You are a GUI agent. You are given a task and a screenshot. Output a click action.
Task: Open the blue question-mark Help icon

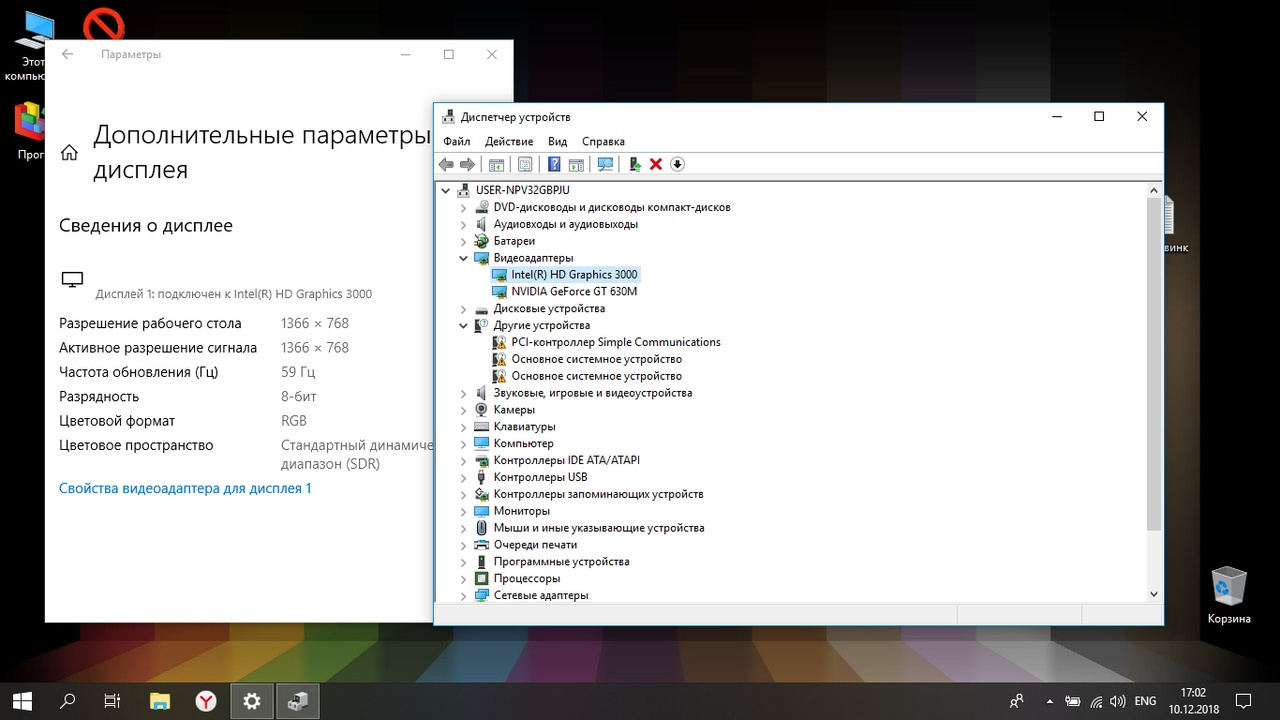click(x=554, y=164)
